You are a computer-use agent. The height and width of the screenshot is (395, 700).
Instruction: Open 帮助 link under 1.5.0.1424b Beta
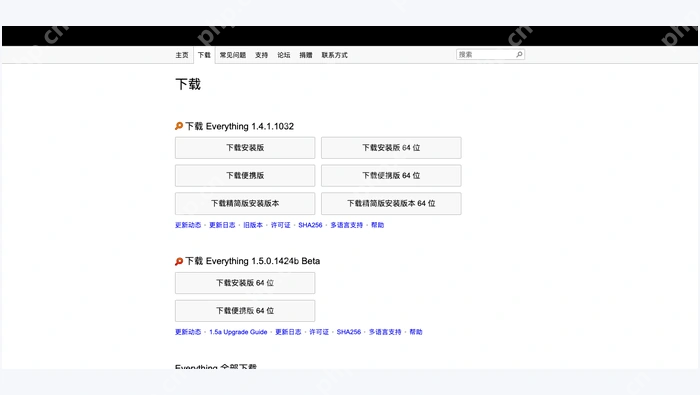[416, 332]
